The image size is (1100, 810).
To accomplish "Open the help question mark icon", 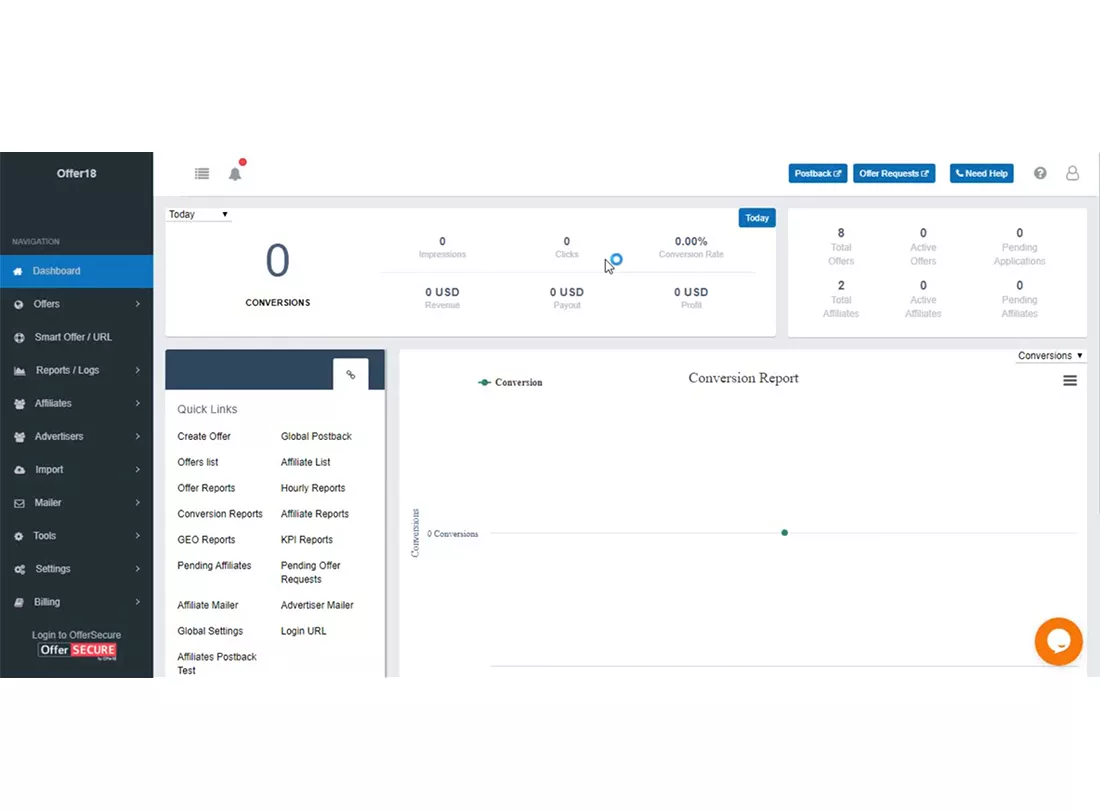I will tap(1040, 173).
